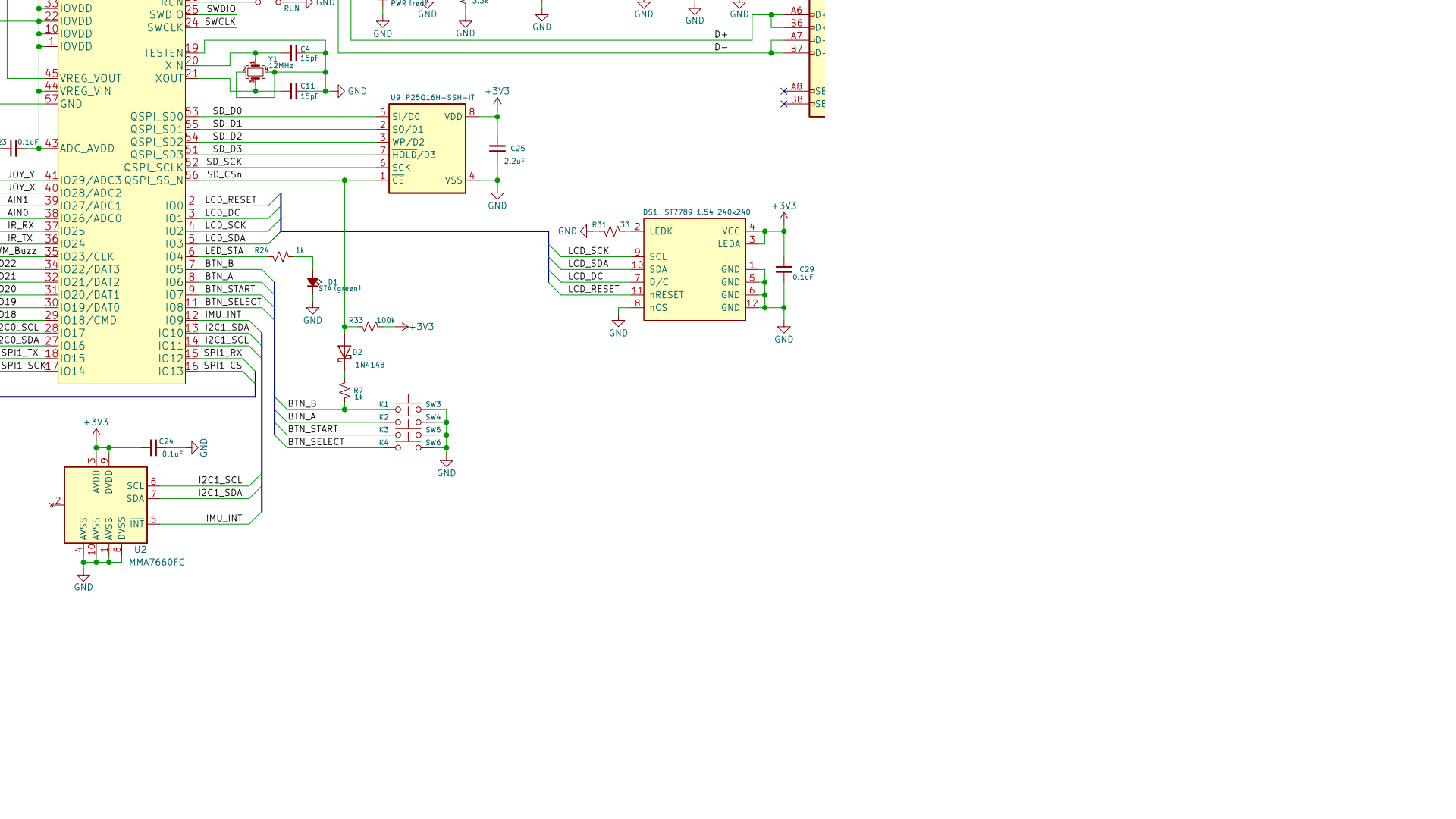This screenshot has width=1456, height=819.
Task: Select the SW3 pushbutton switch symbol
Action: click(409, 405)
